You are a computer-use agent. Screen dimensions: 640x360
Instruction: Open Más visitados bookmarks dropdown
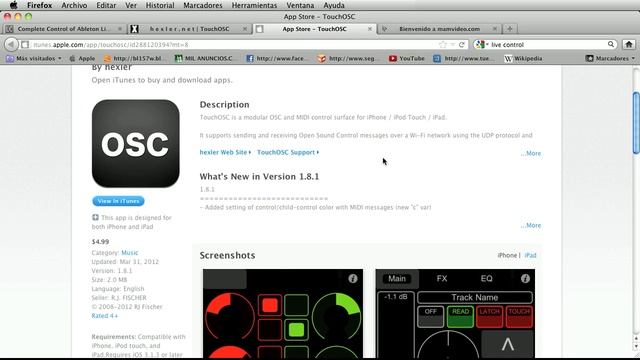(34, 58)
